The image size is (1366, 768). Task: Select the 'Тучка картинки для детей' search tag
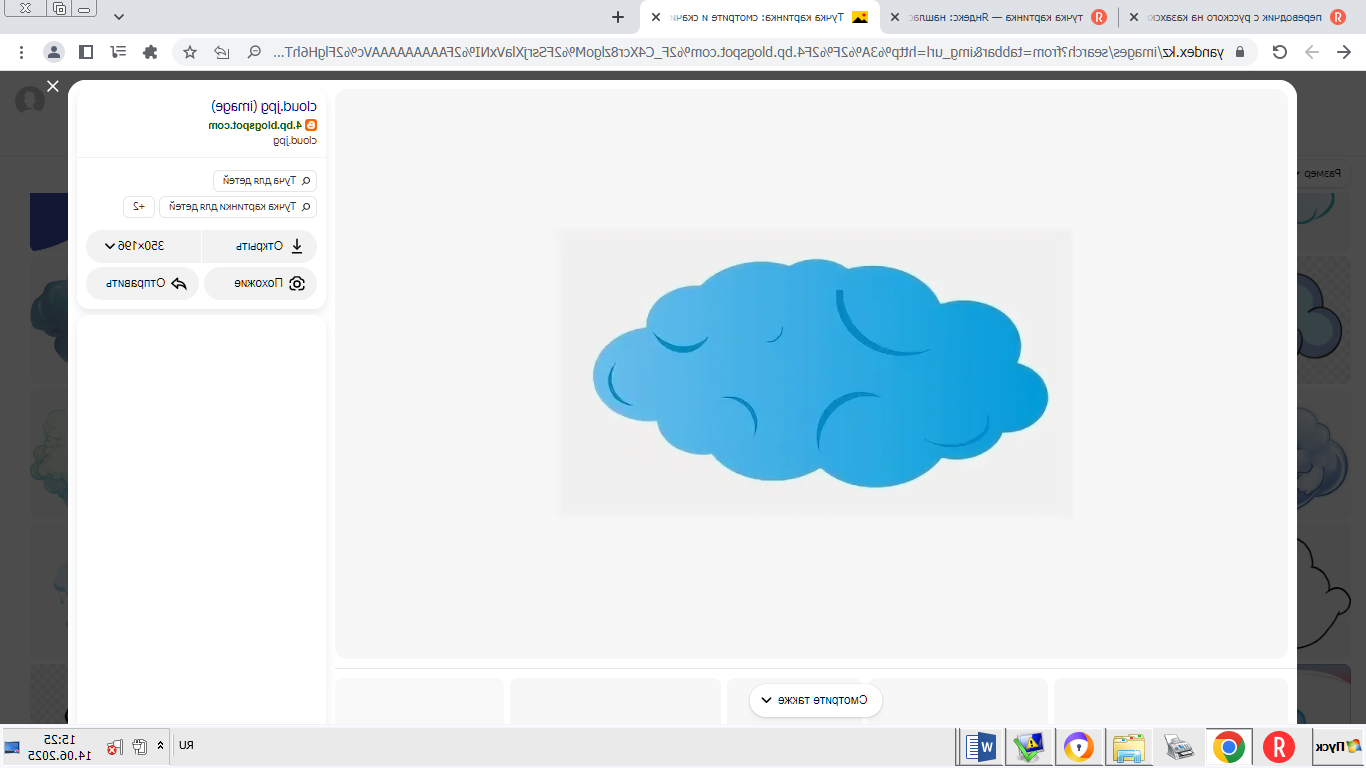click(238, 207)
